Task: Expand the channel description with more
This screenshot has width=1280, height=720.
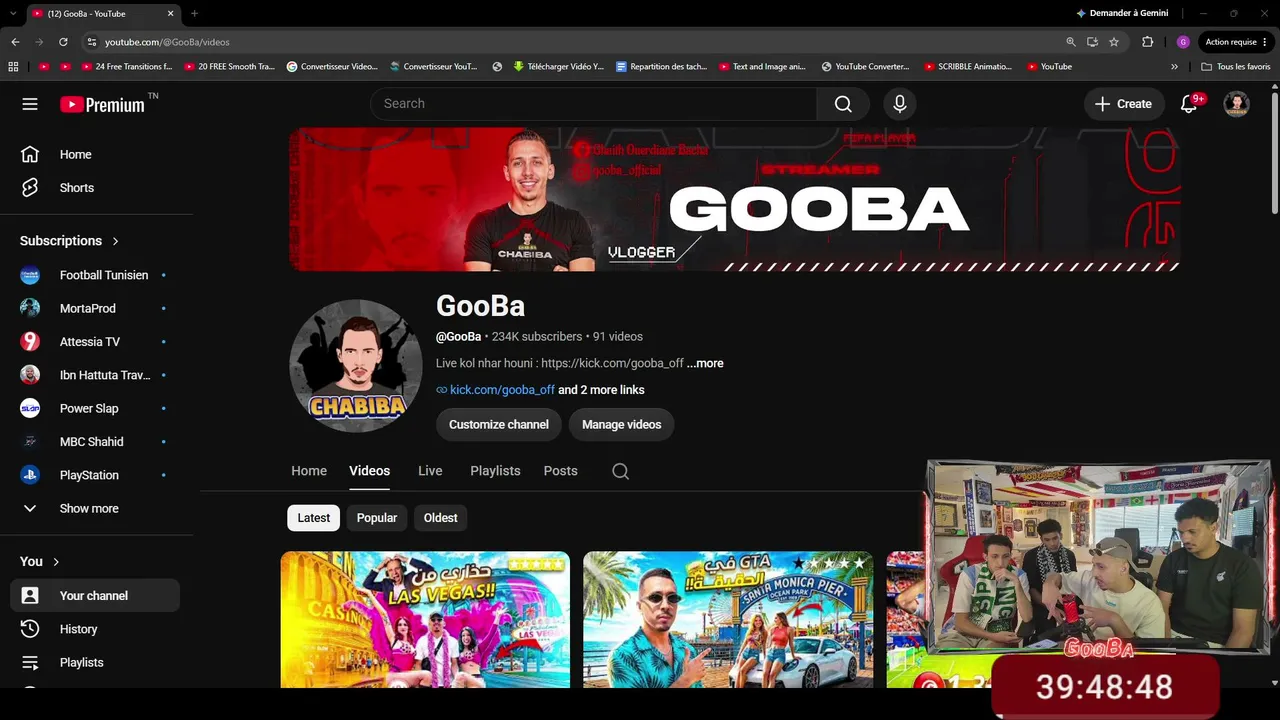Action: [x=705, y=363]
